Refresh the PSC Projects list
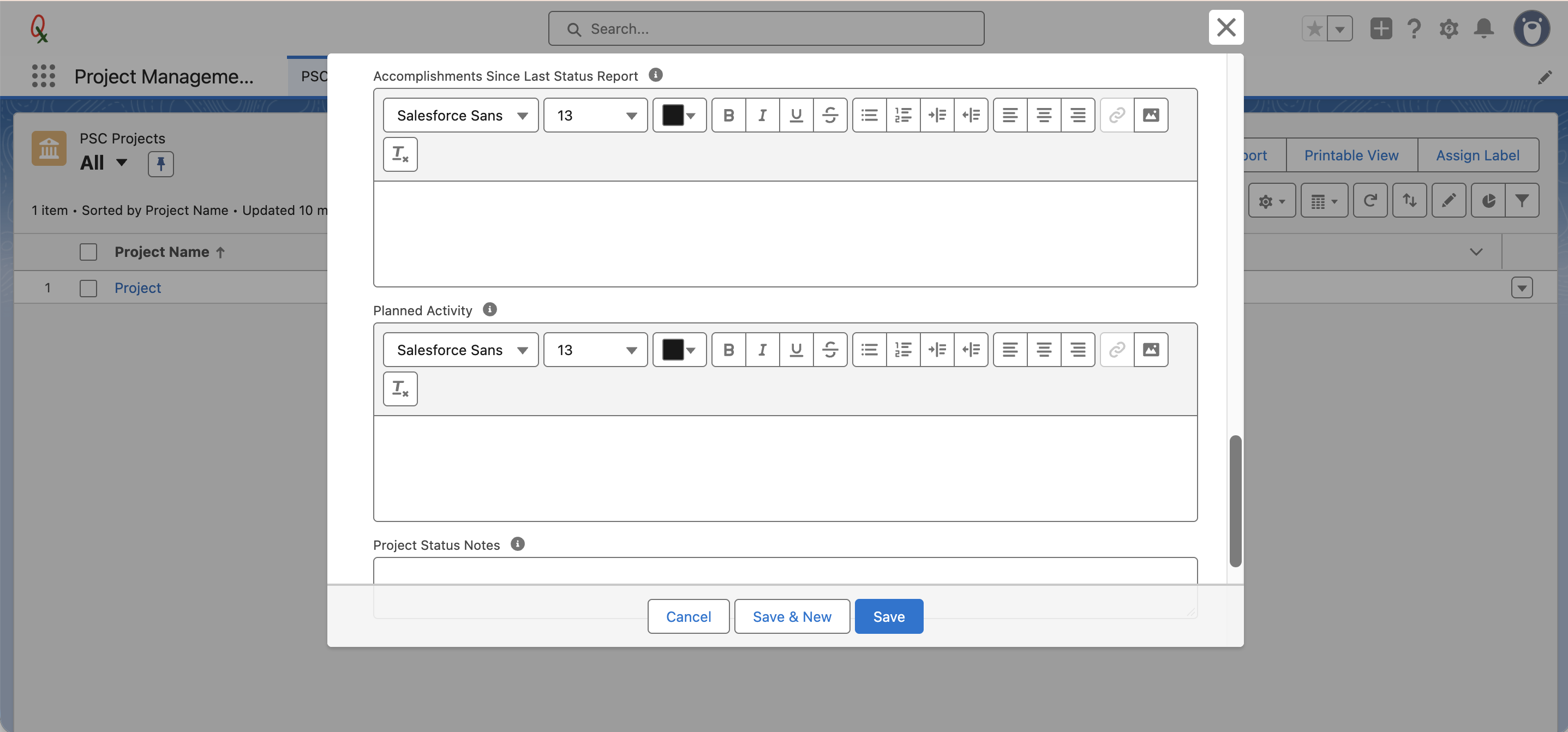Image resolution: width=1568 pixels, height=732 pixels. [1370, 201]
